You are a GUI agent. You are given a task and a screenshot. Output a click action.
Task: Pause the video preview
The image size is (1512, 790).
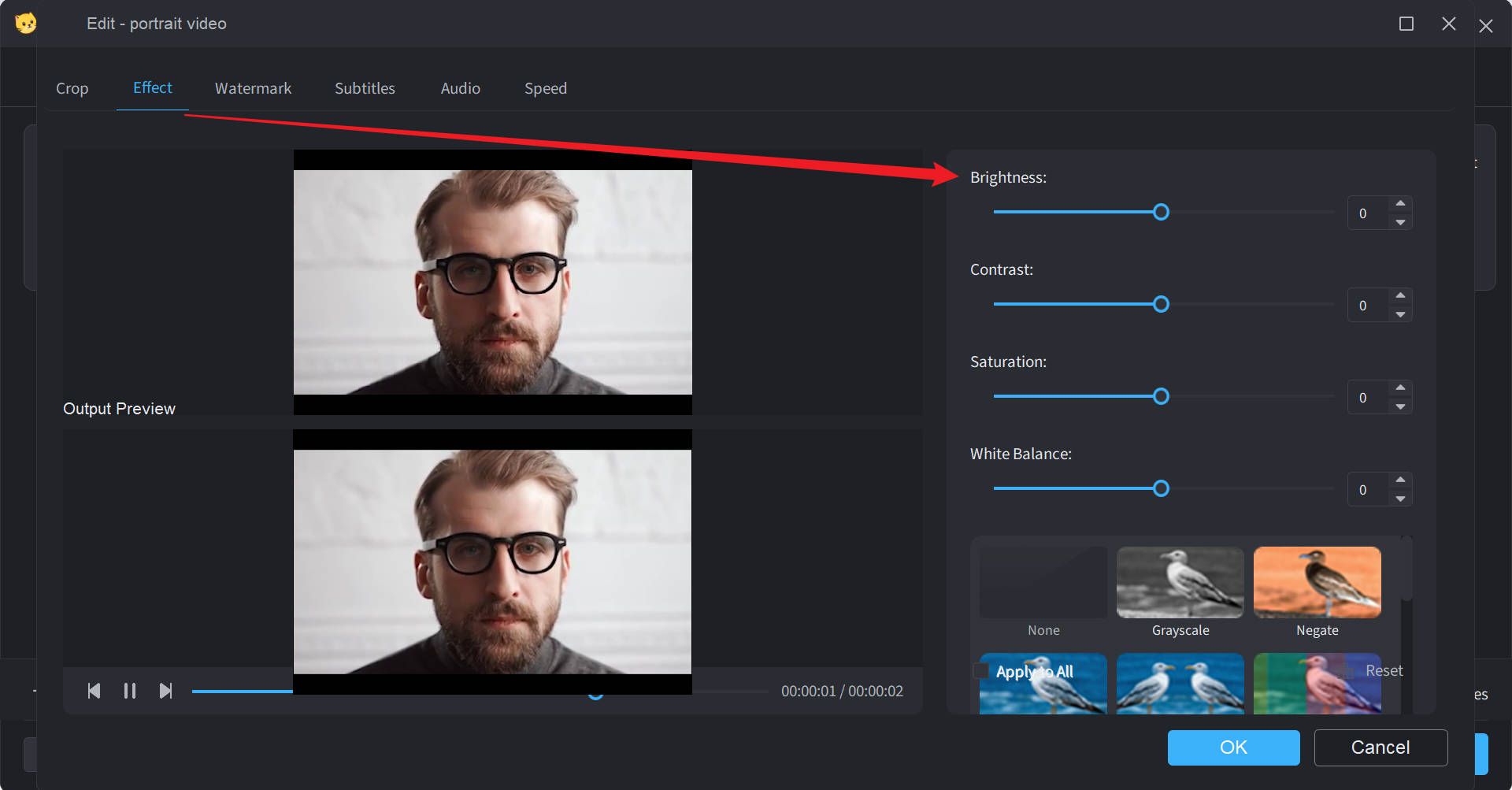click(x=130, y=691)
